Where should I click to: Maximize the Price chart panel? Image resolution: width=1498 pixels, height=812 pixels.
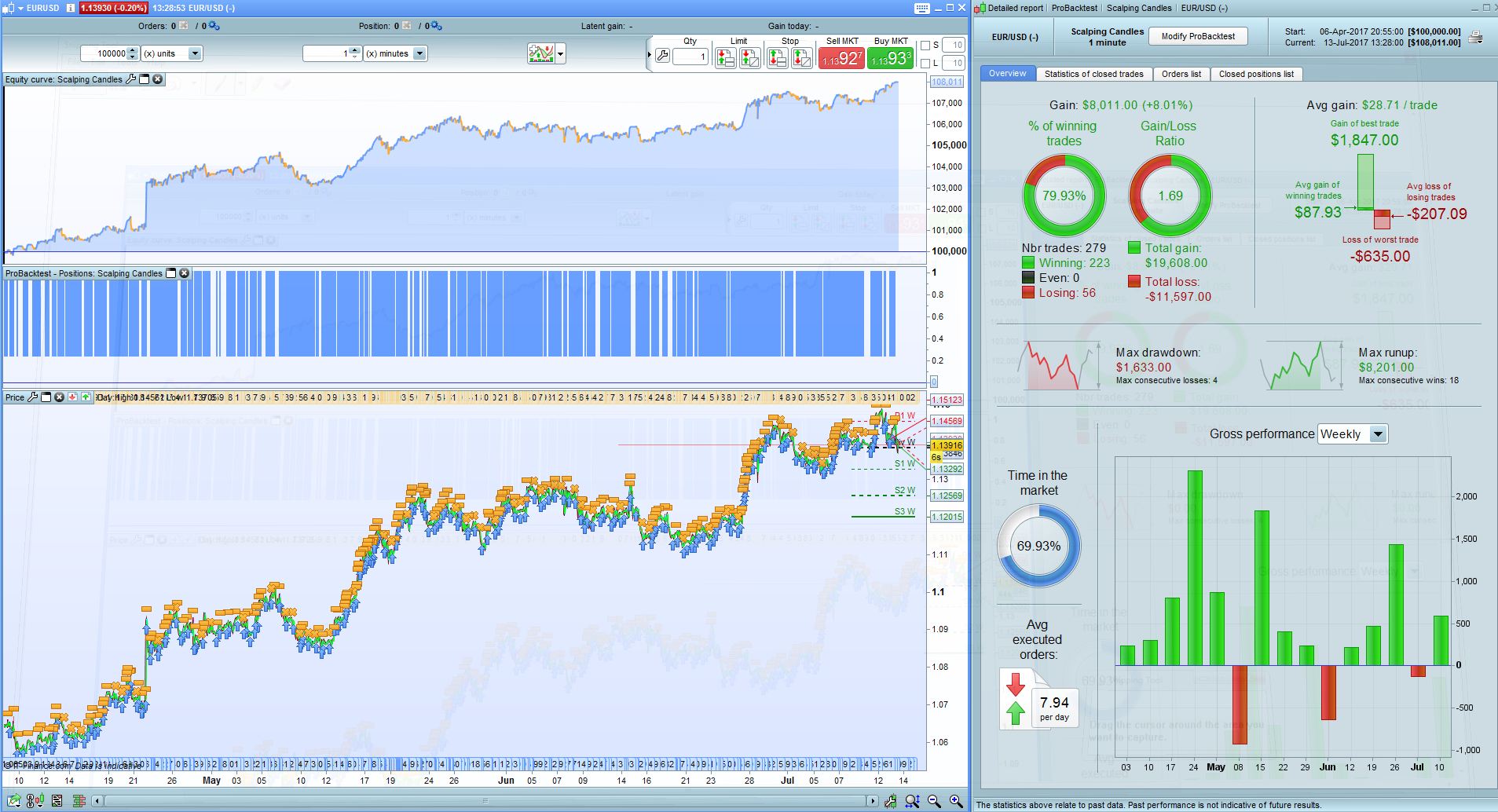click(46, 397)
